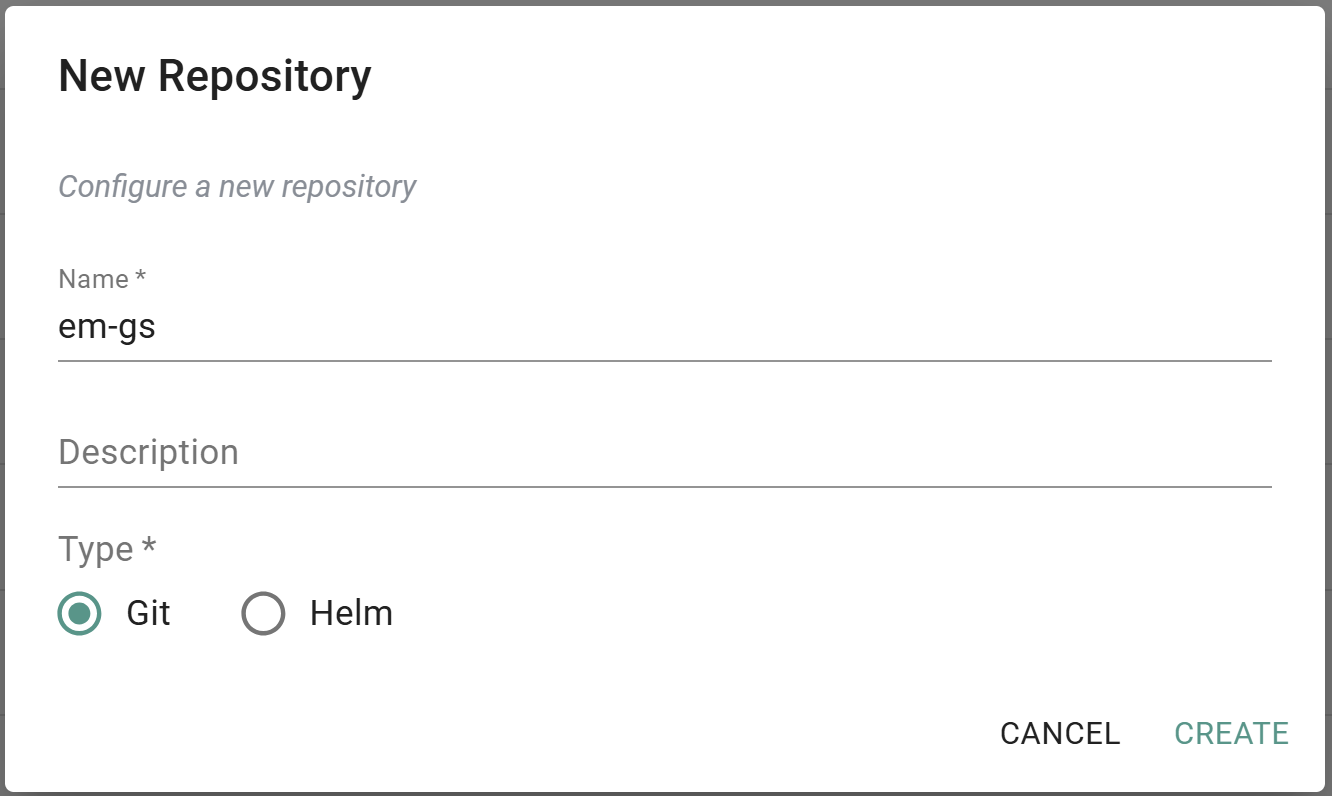Viewport: 1332px width, 796px height.
Task: Confirm repository creation with CREATE
Action: click(1231, 733)
